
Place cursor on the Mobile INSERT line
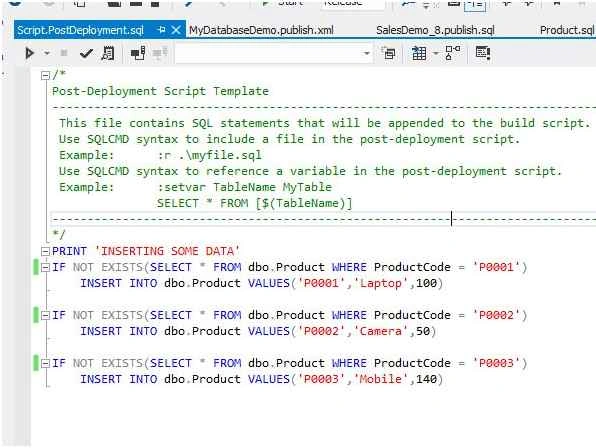point(262,379)
